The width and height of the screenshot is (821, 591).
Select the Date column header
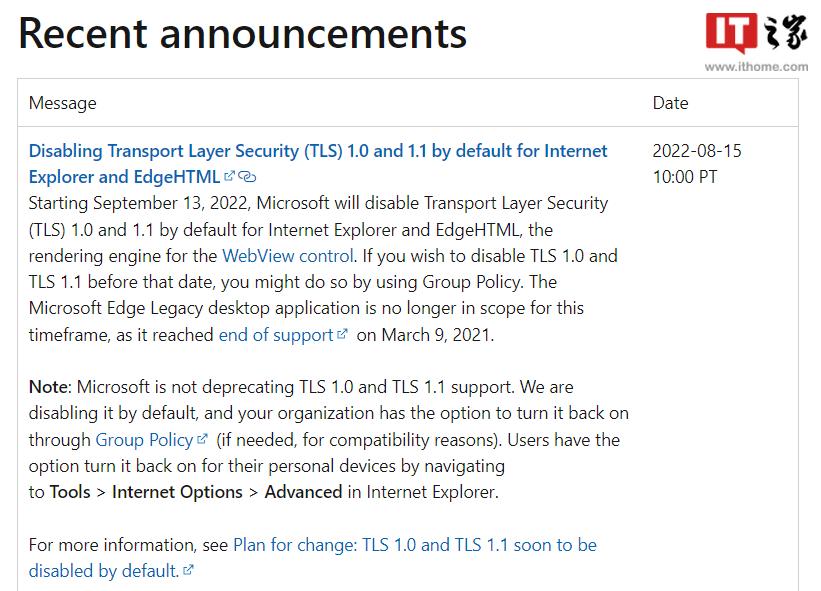click(x=670, y=102)
